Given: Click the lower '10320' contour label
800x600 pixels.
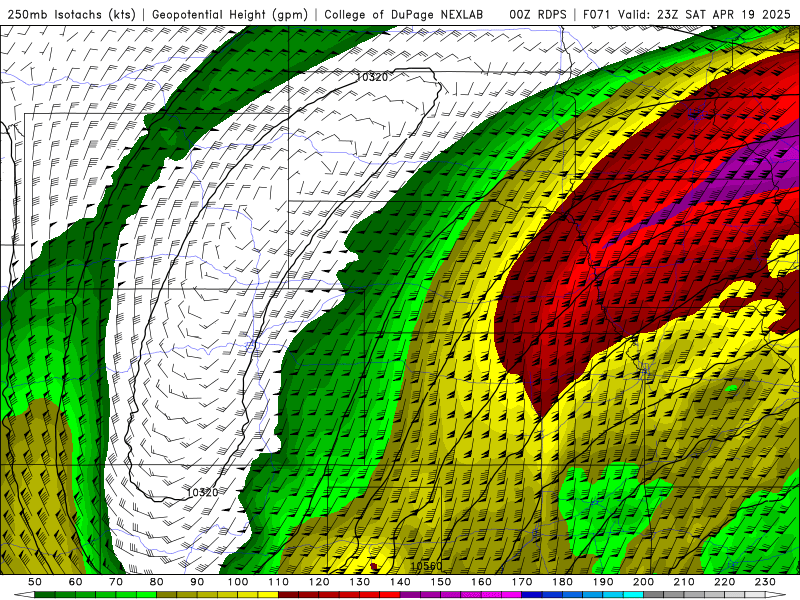Looking at the screenshot, I should pyautogui.click(x=203, y=492).
